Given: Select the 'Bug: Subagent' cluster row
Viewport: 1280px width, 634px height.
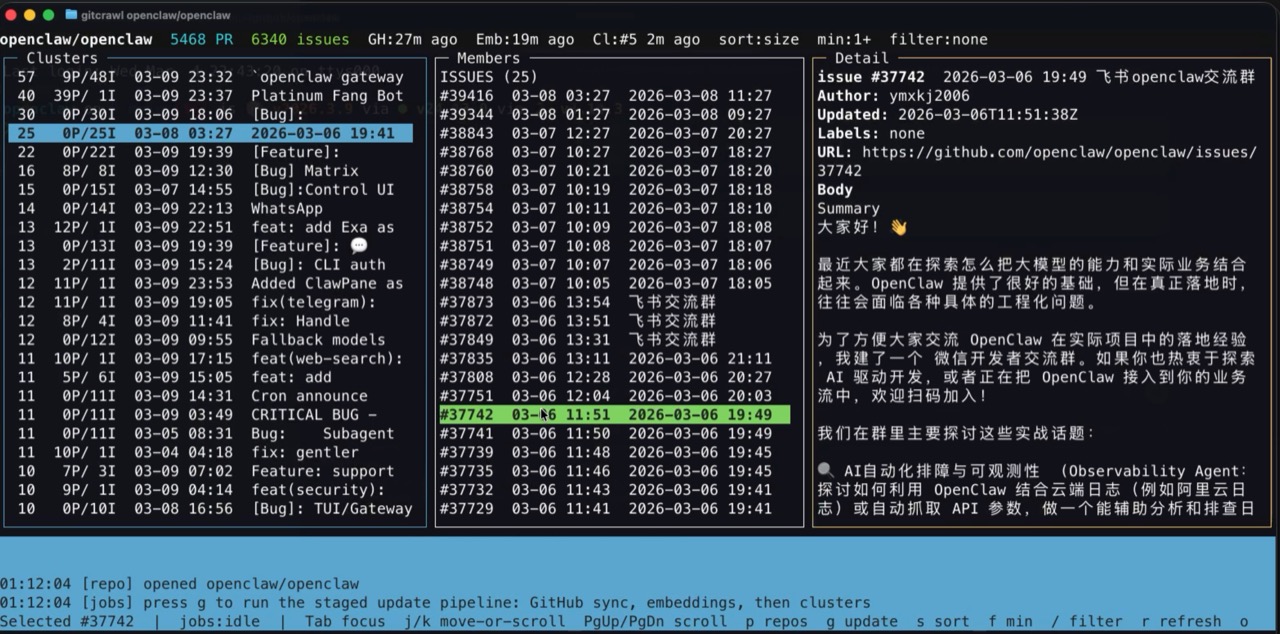Looking at the screenshot, I should pos(210,434).
